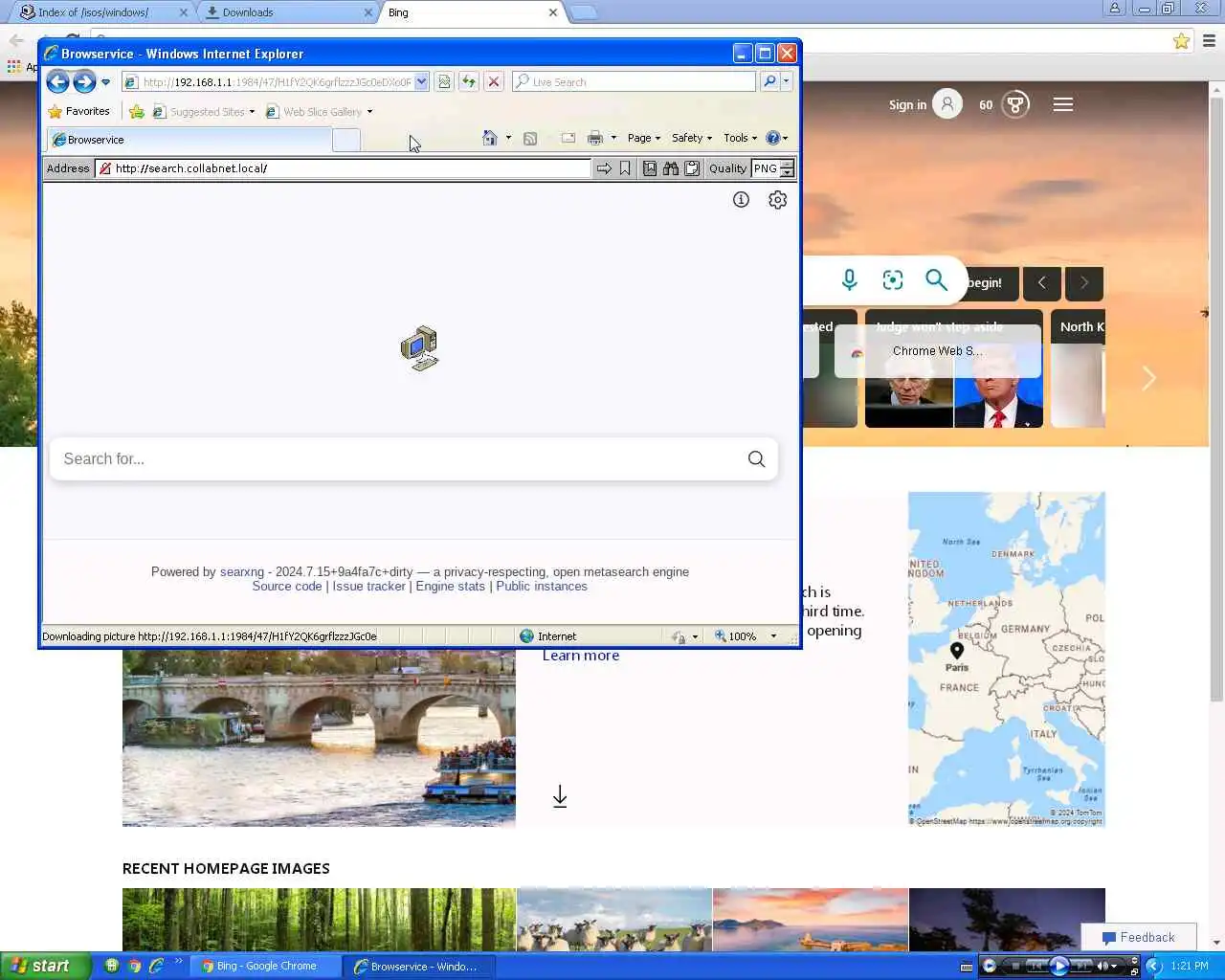Click the Home icon in IE command bar
This screenshot has width=1225, height=980.
pyautogui.click(x=490, y=138)
